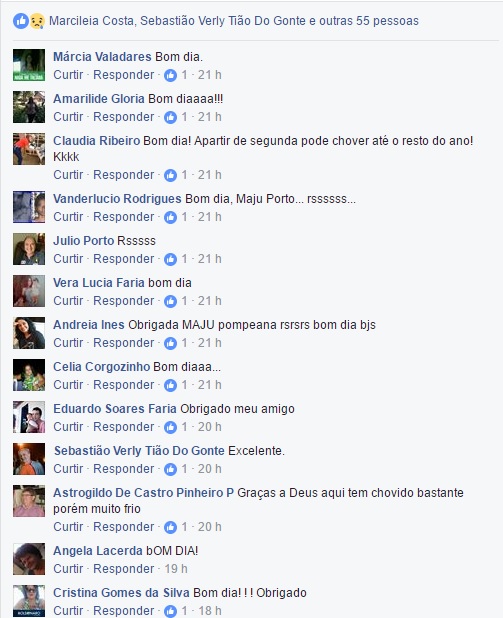Open Amarilide Gloria profile picture
The height and width of the screenshot is (618, 503).
29,107
